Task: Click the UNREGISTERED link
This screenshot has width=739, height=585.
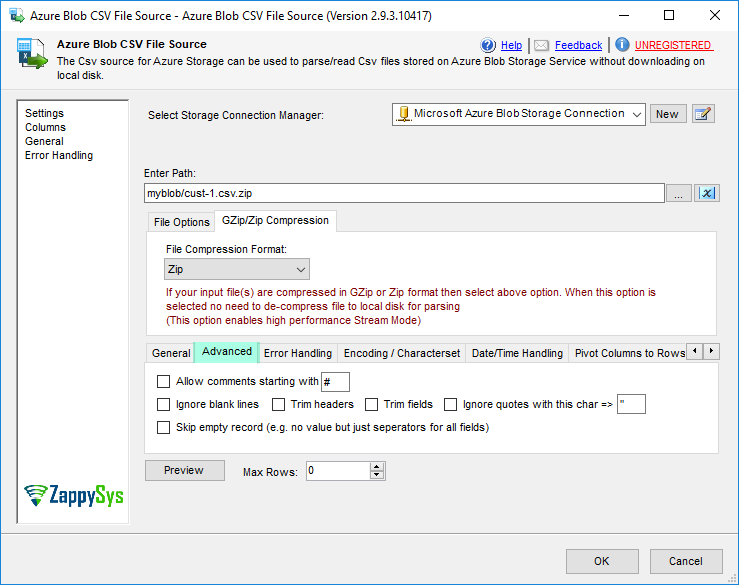Action: point(673,45)
